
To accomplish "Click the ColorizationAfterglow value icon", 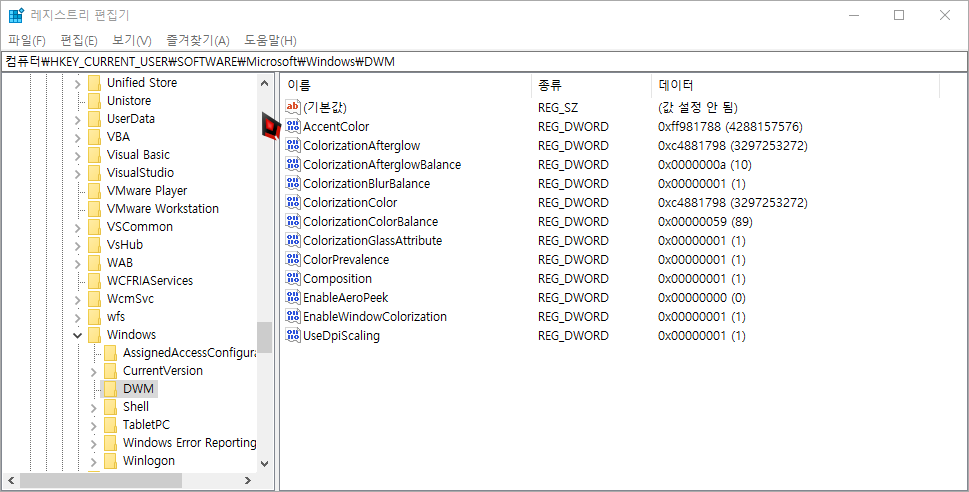I will (293, 145).
